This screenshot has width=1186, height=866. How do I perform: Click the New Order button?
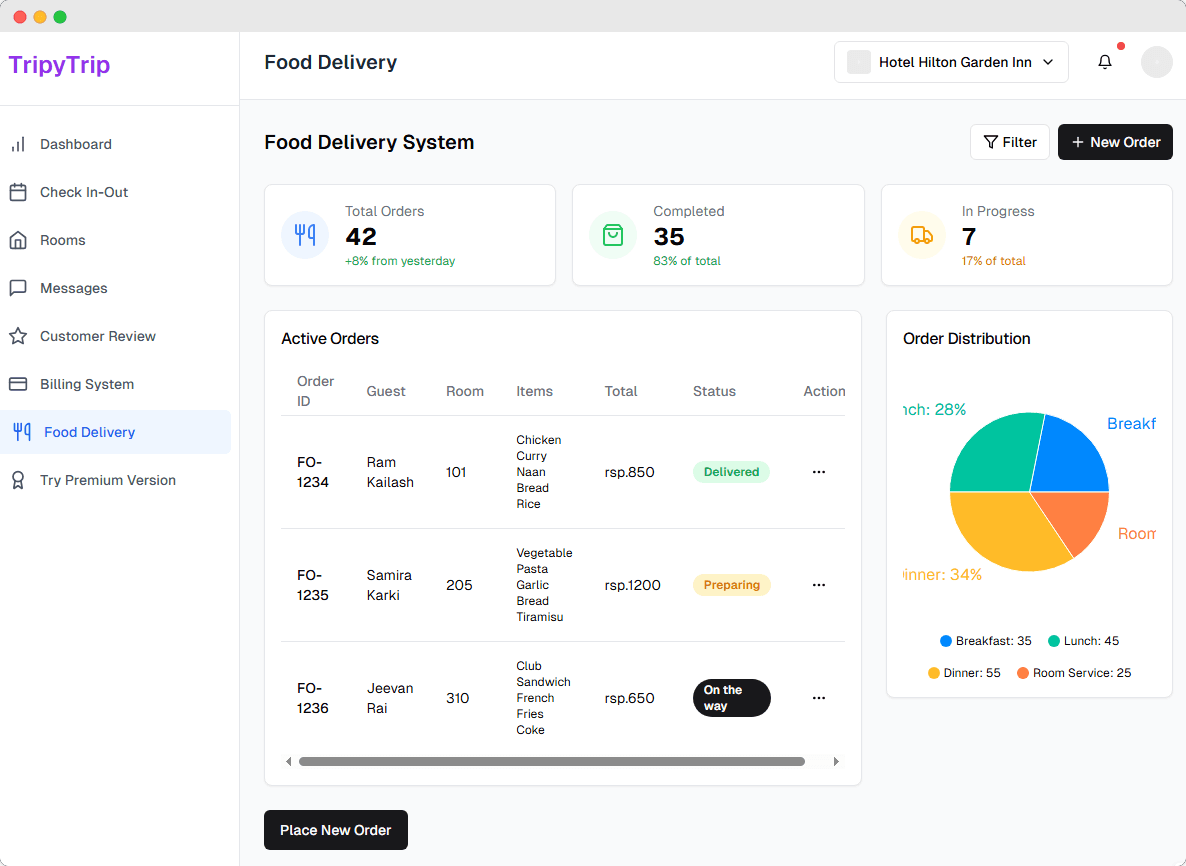click(1115, 142)
